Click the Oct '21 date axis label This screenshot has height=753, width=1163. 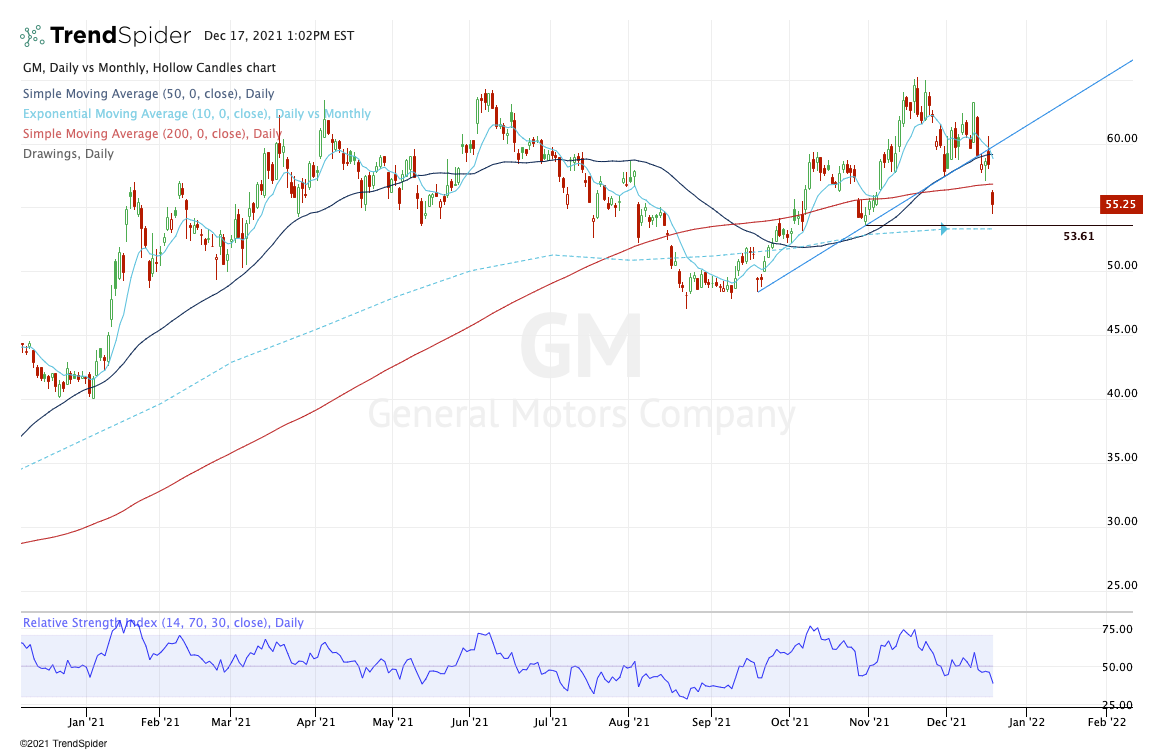coord(790,721)
